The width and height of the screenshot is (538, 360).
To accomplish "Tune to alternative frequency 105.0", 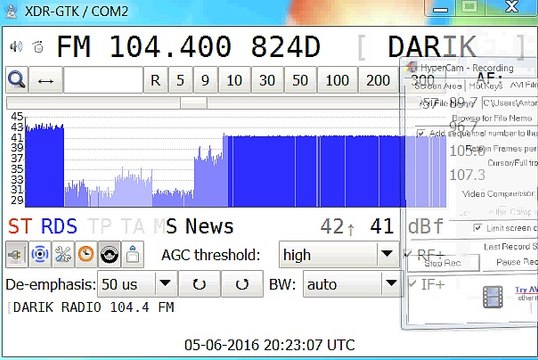I will coord(467,150).
